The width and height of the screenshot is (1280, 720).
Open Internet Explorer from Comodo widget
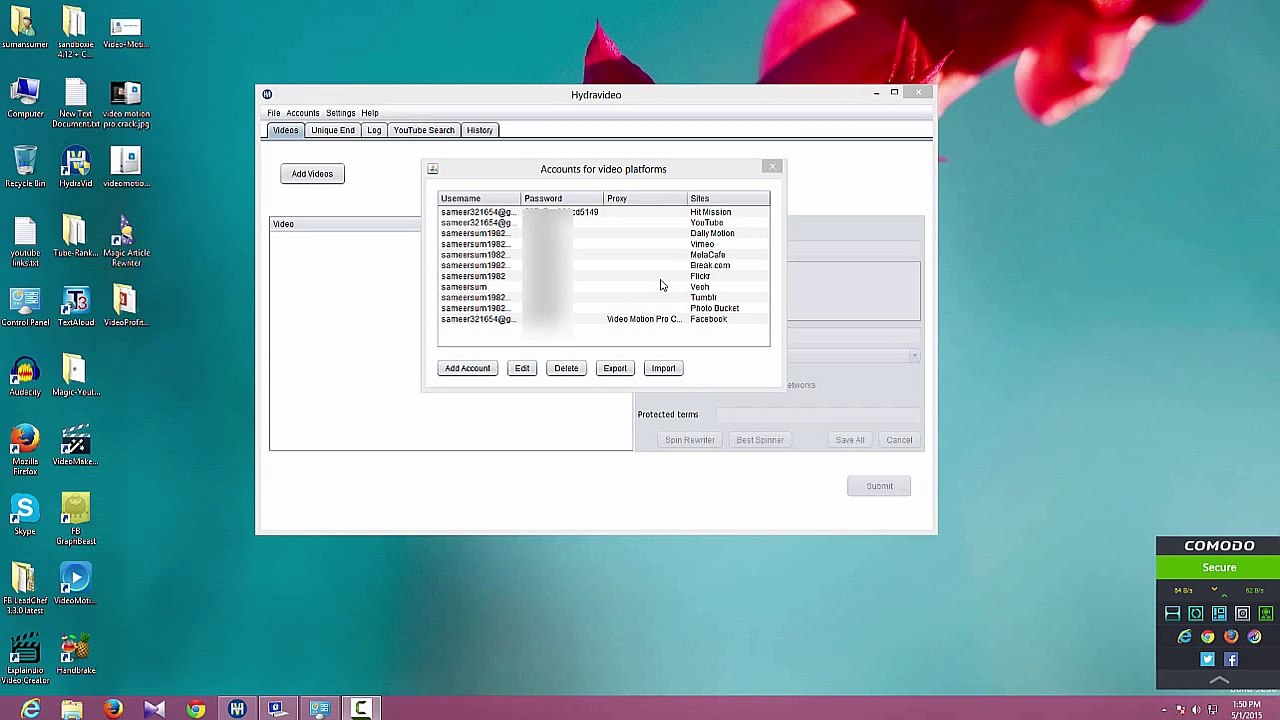[1184, 637]
